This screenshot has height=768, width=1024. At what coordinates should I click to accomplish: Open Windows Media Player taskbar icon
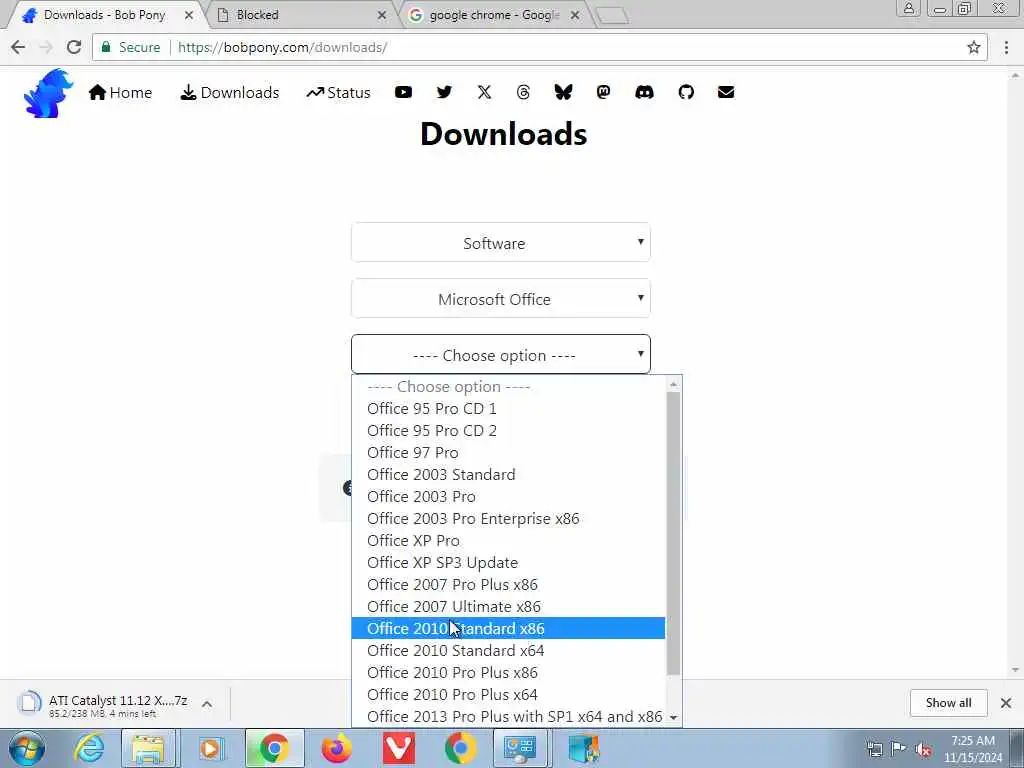pyautogui.click(x=210, y=748)
